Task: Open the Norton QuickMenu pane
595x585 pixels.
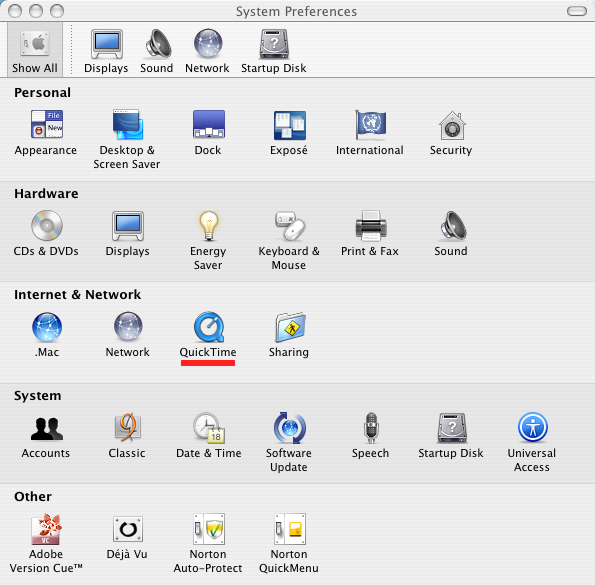Action: [x=289, y=543]
